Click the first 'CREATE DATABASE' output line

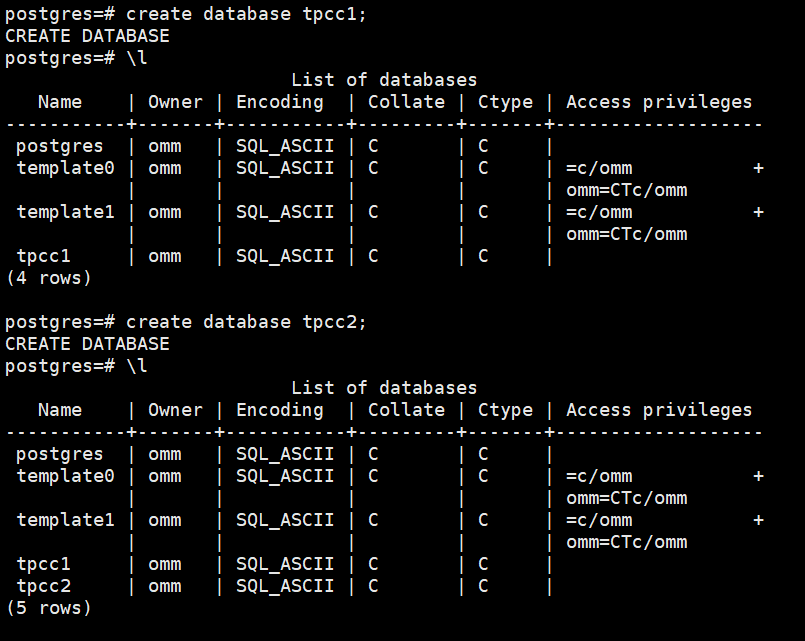[x=87, y=36]
